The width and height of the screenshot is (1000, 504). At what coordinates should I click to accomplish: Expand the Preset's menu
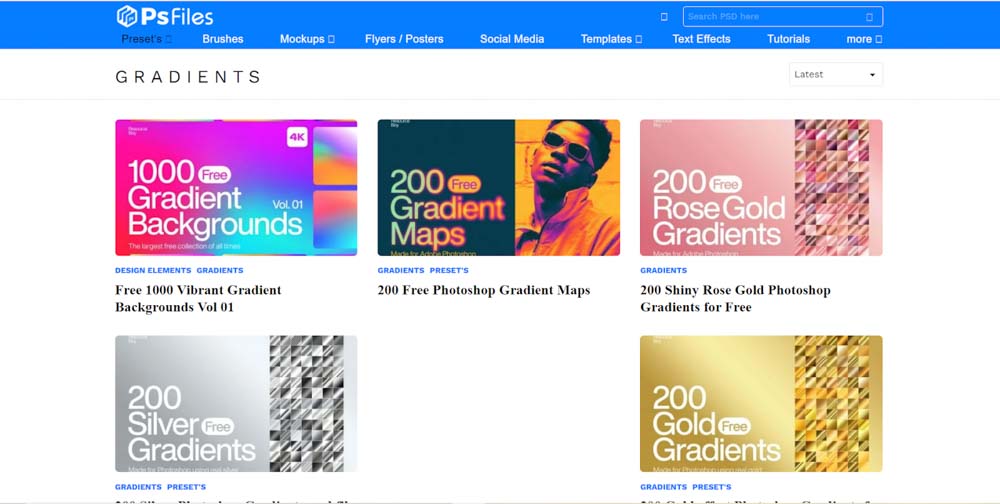click(x=147, y=39)
